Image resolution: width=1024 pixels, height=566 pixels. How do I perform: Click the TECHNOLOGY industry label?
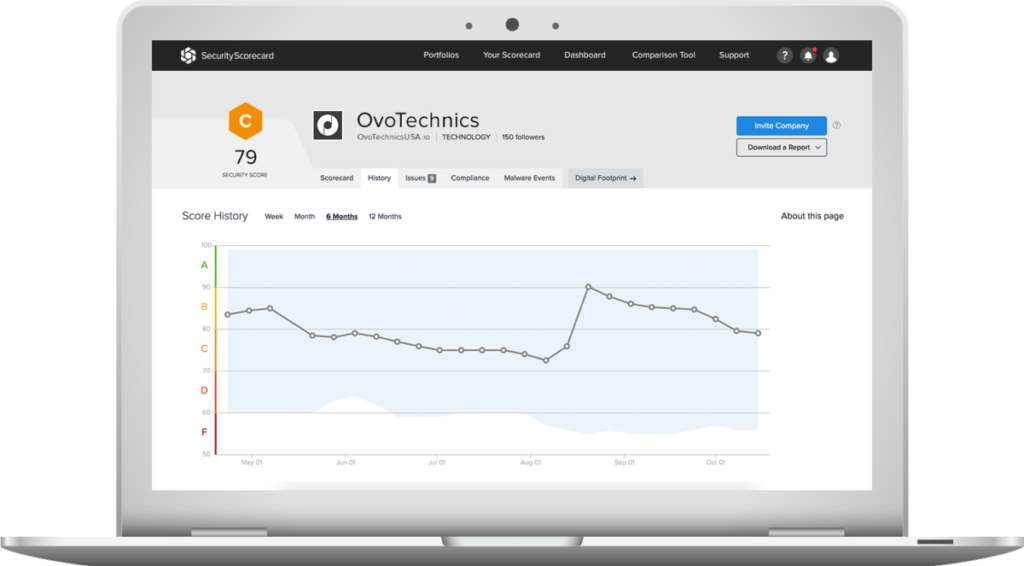coord(466,137)
